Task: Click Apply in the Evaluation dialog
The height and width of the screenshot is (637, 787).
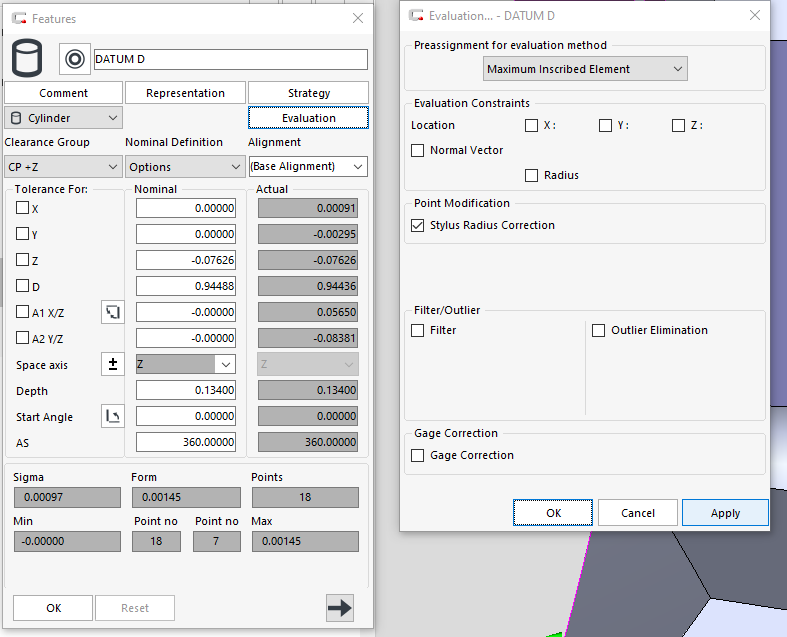Action: pyautogui.click(x=725, y=513)
